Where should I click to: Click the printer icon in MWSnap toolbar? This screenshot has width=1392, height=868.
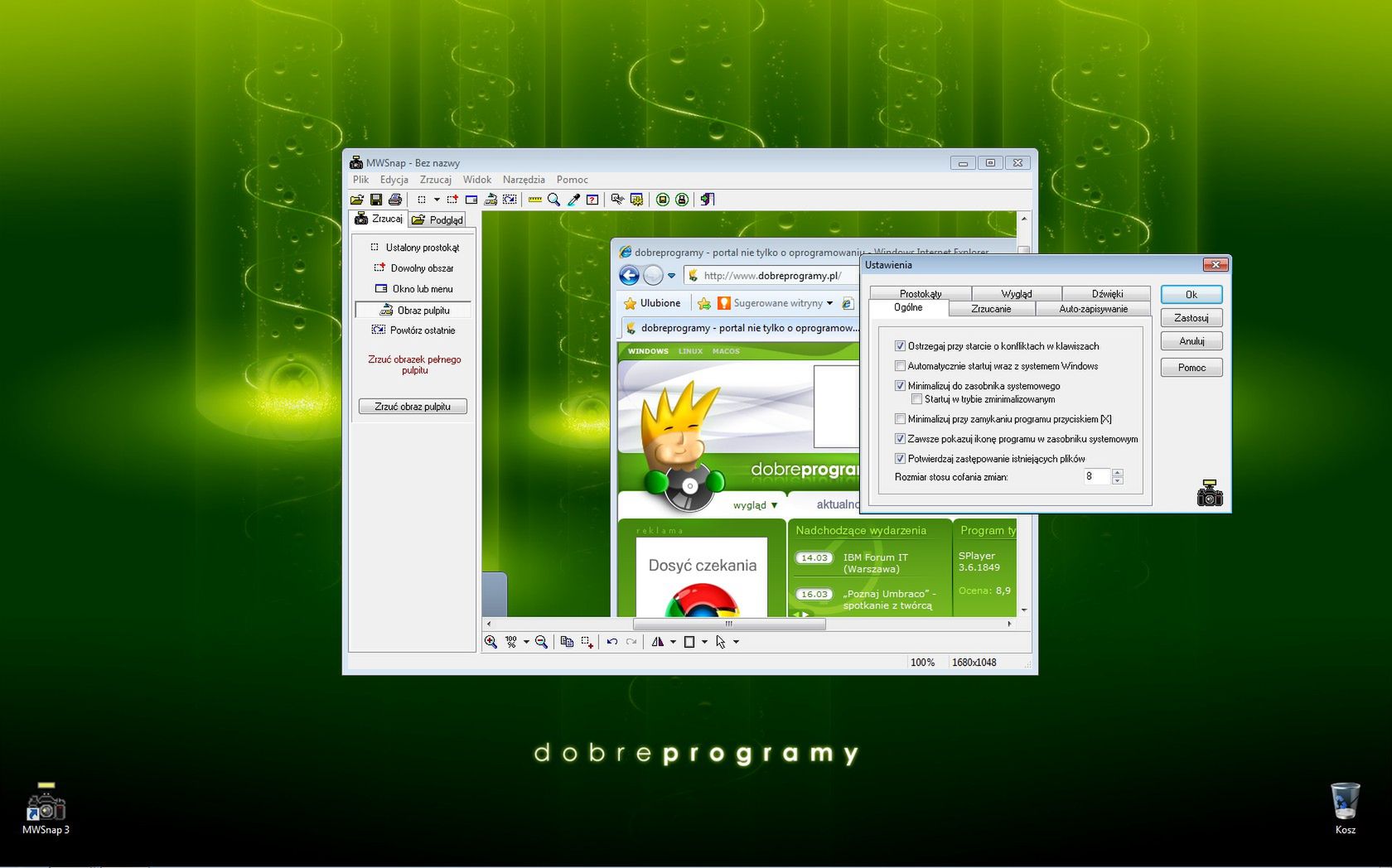click(395, 200)
